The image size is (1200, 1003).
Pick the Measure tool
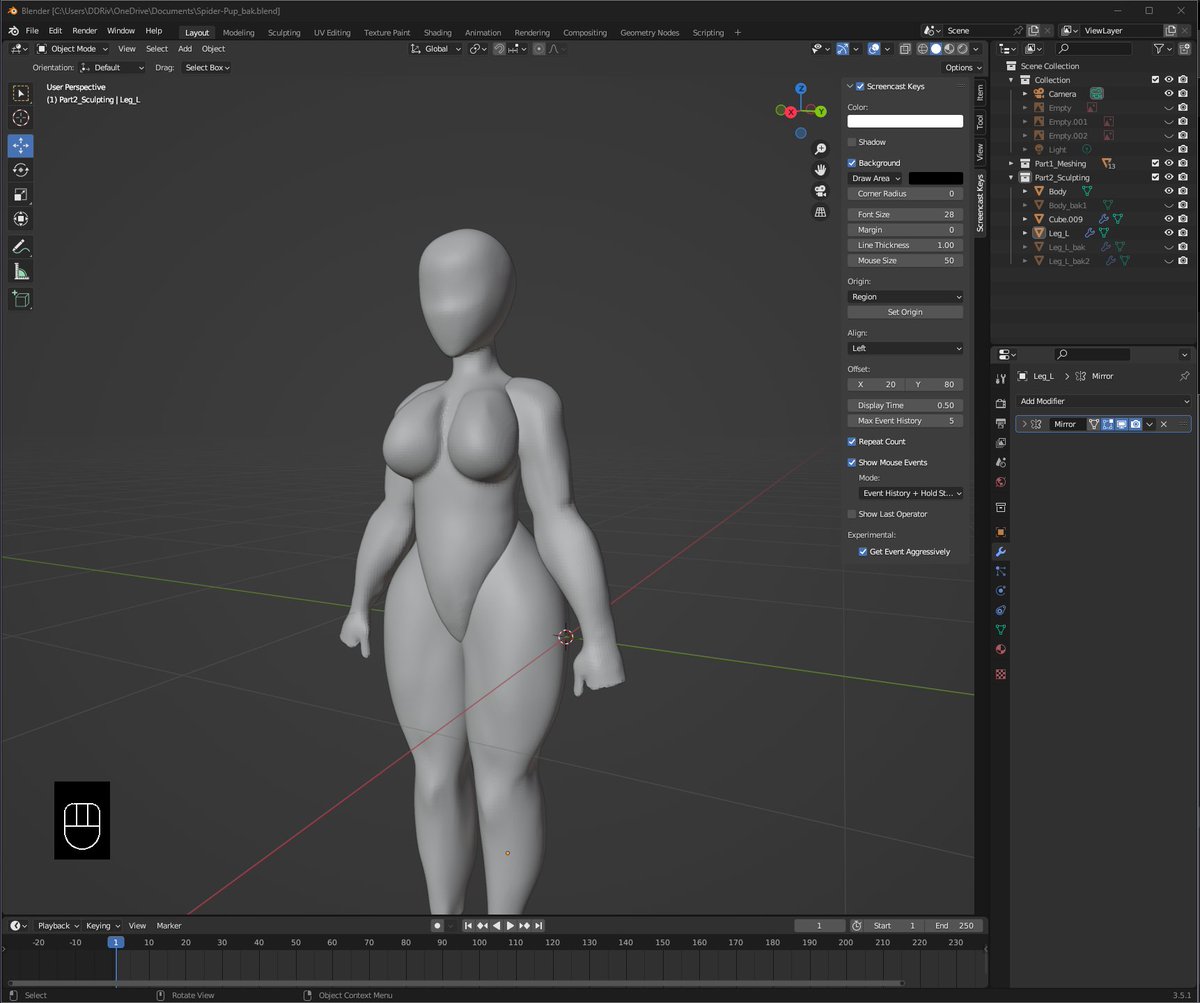pos(21,271)
